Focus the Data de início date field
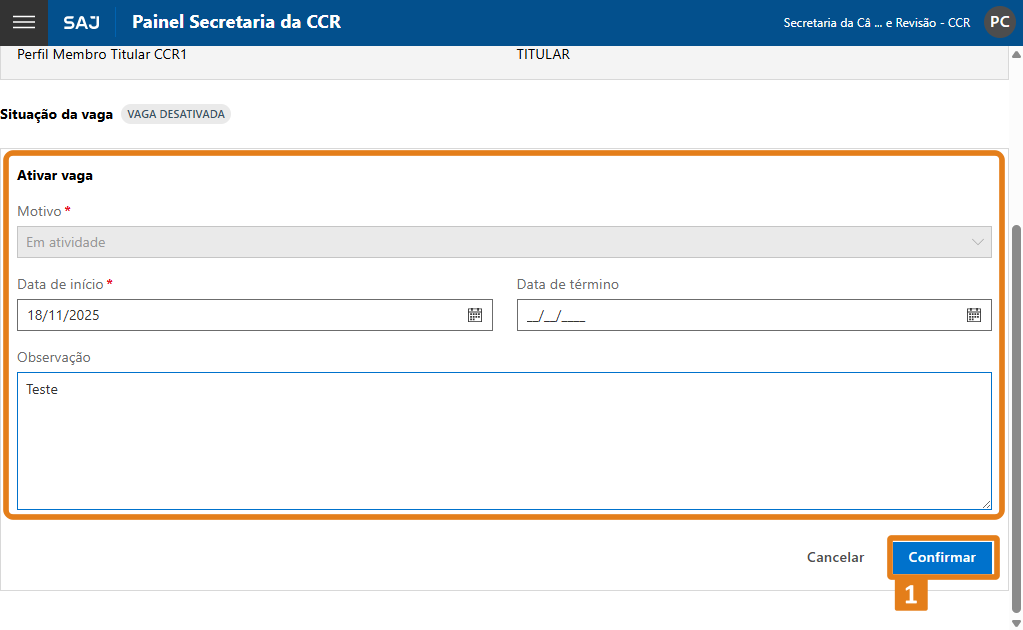 tap(240, 315)
